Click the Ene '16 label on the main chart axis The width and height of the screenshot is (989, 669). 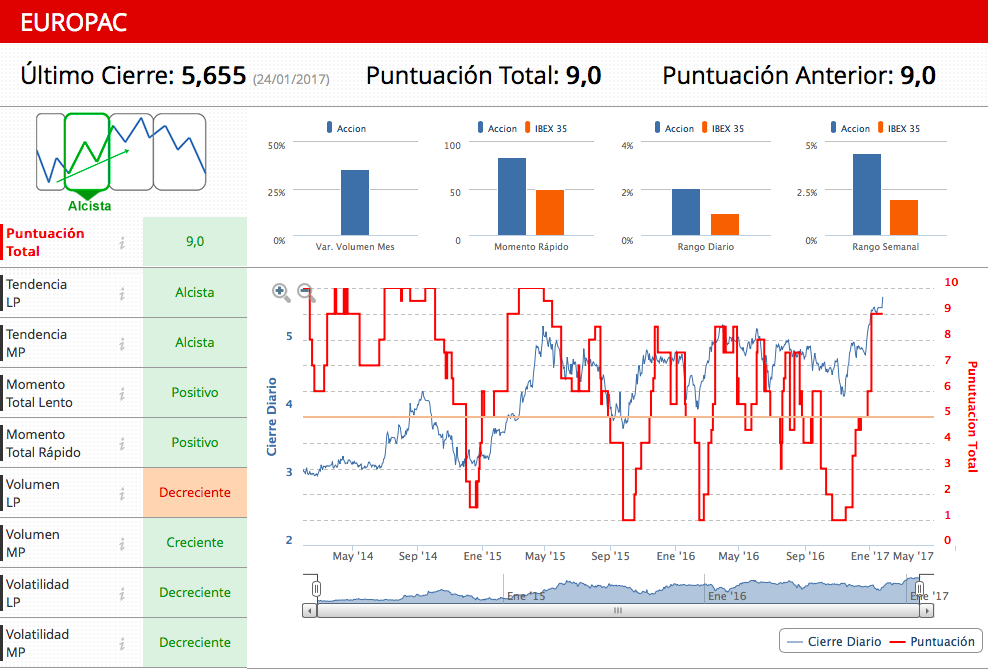pyautogui.click(x=676, y=556)
